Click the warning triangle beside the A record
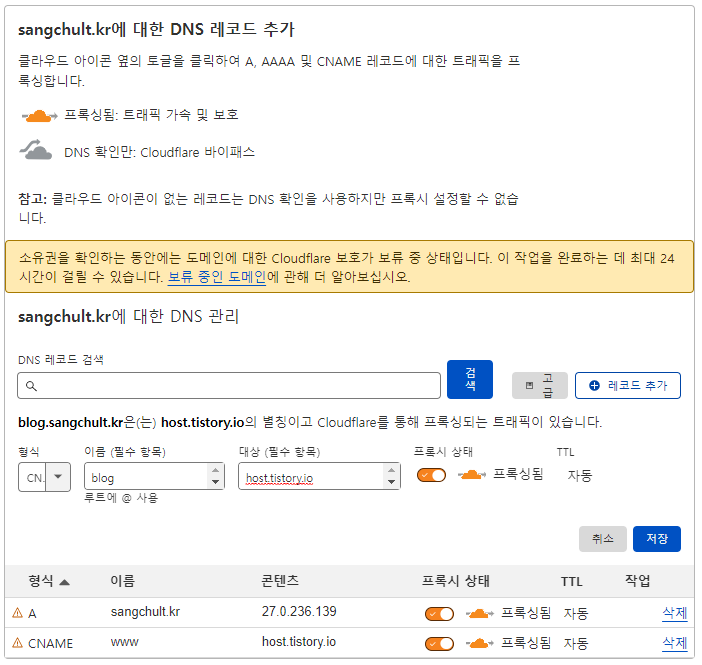702x665 pixels. (x=17, y=613)
